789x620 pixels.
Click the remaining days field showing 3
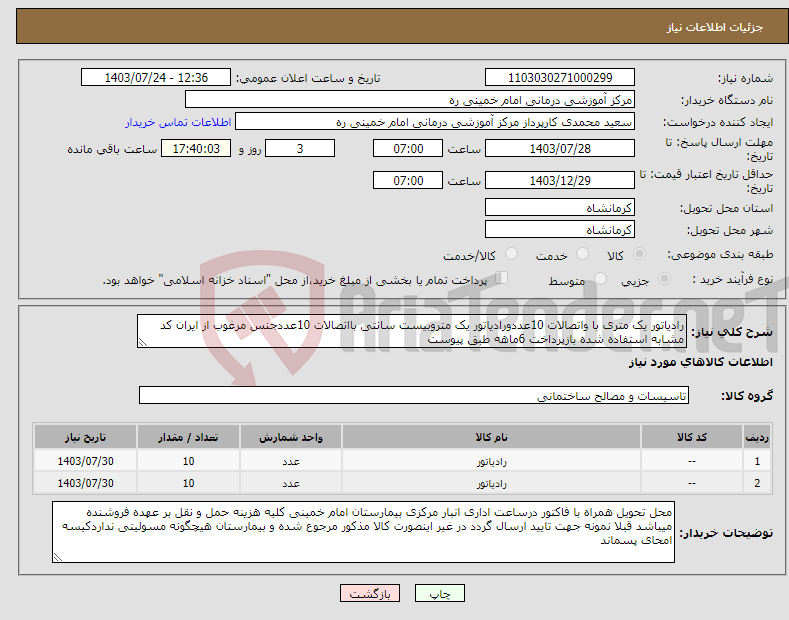[300, 148]
